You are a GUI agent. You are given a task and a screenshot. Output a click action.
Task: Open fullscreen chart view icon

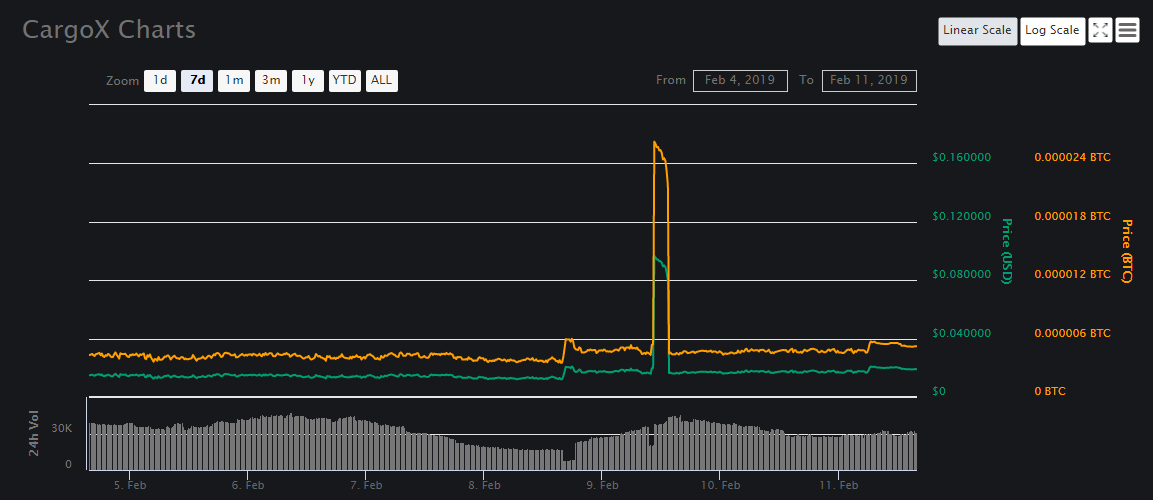1100,30
